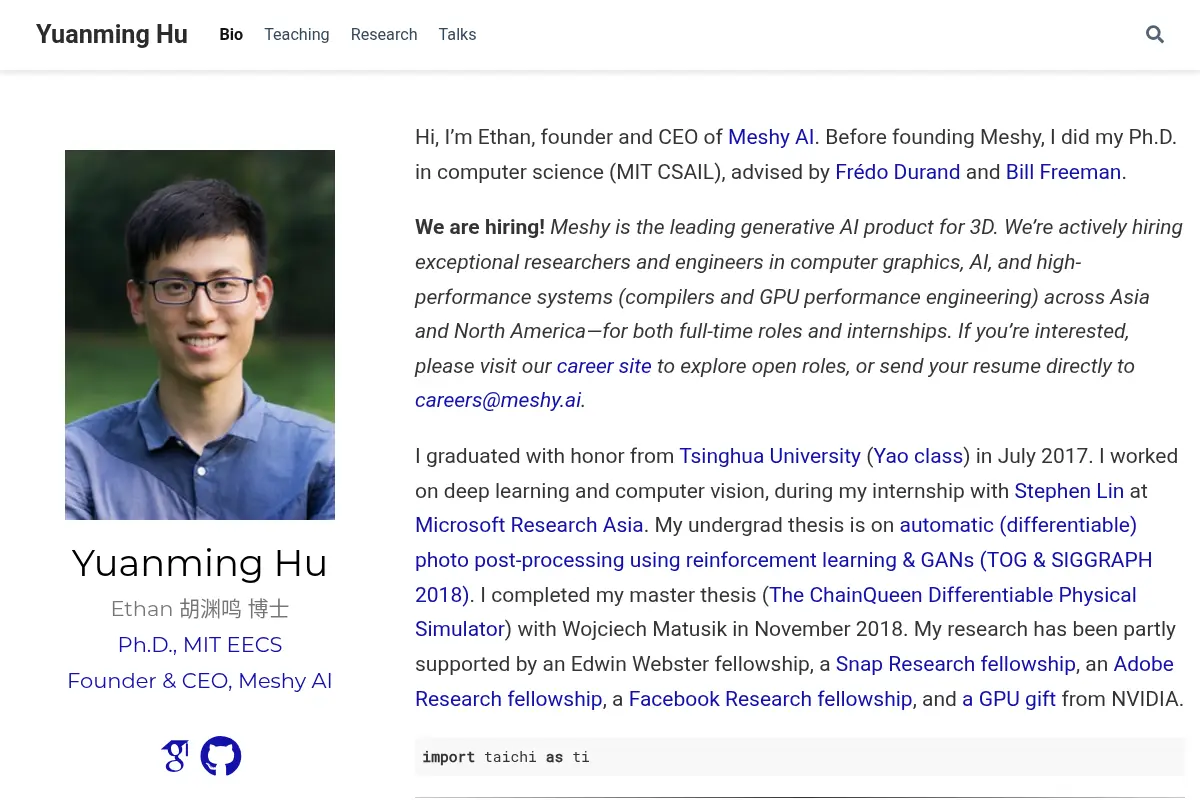Open the Yao class link
This screenshot has height=800, width=1200.
click(x=918, y=456)
